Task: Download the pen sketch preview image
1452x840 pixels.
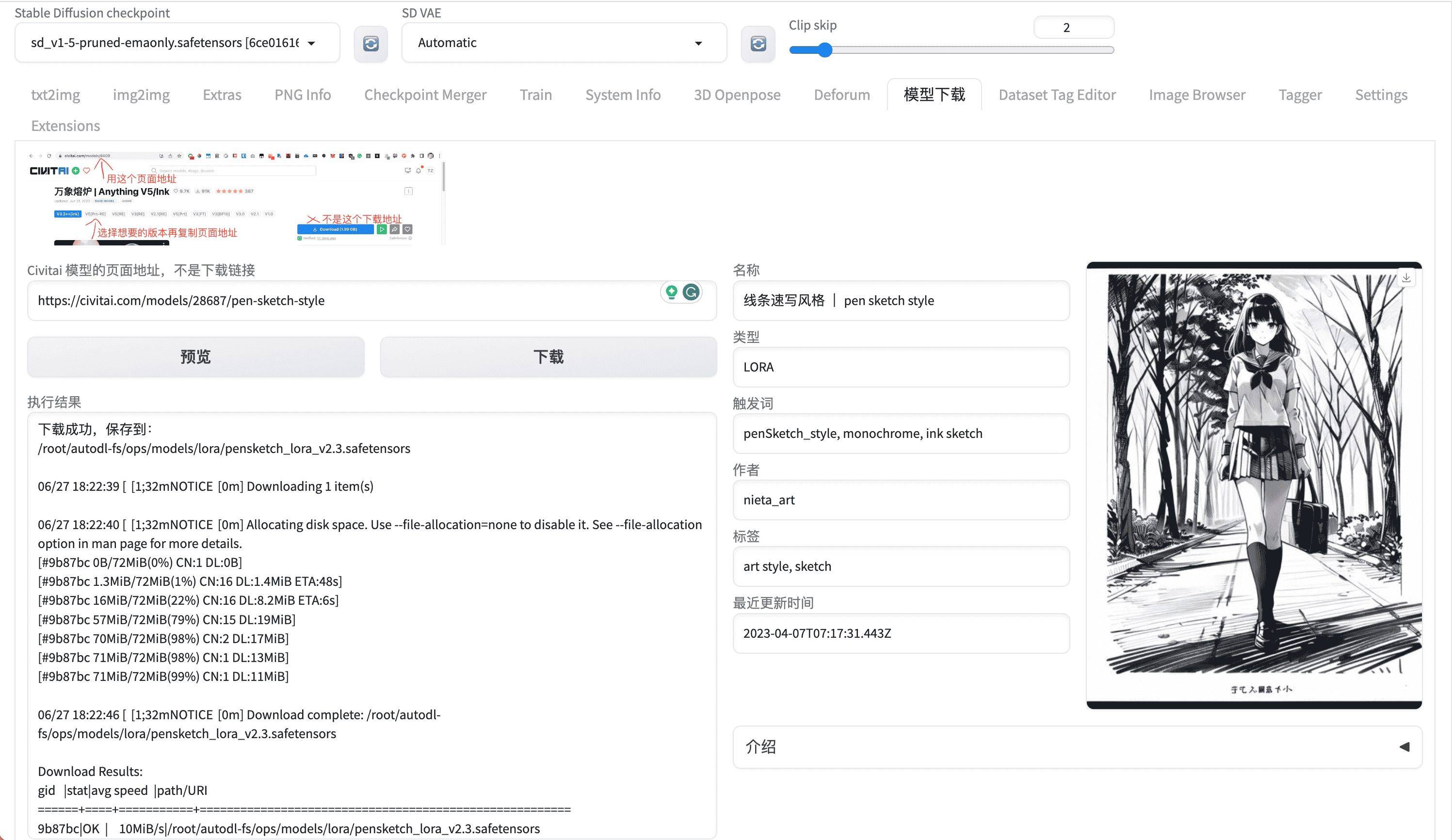Action: [x=1406, y=278]
